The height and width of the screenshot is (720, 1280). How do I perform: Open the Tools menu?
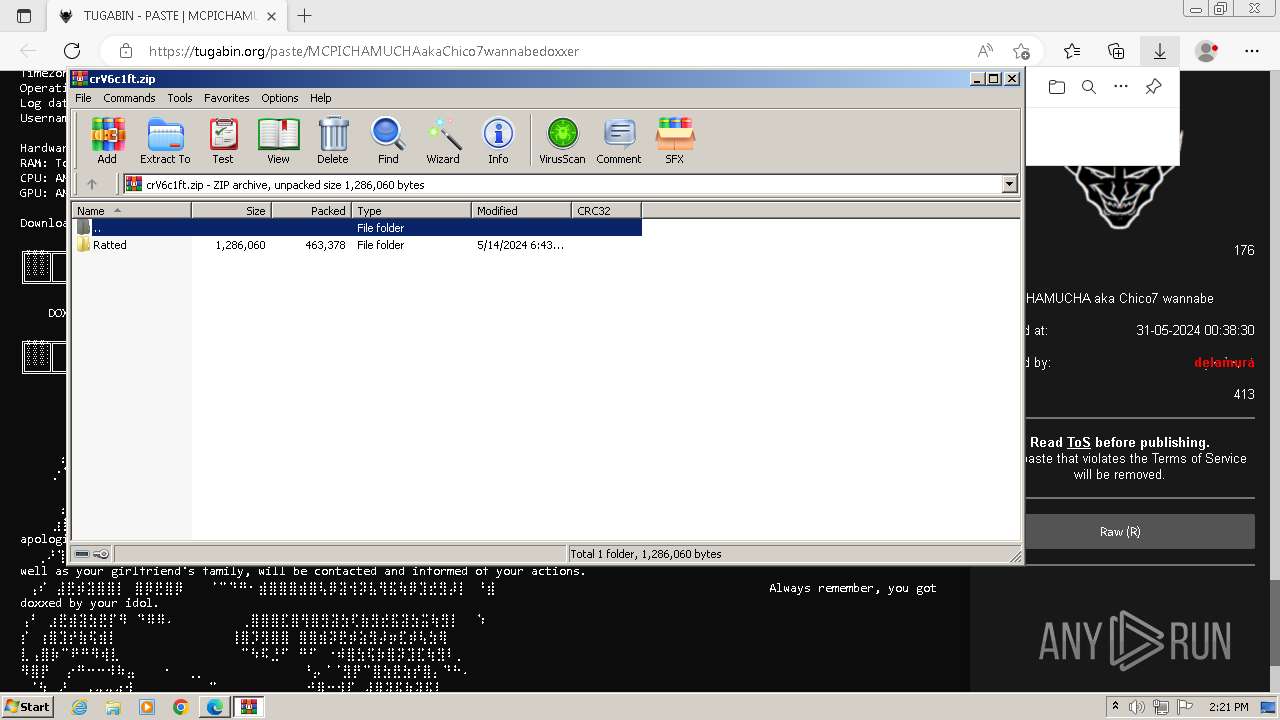point(180,98)
